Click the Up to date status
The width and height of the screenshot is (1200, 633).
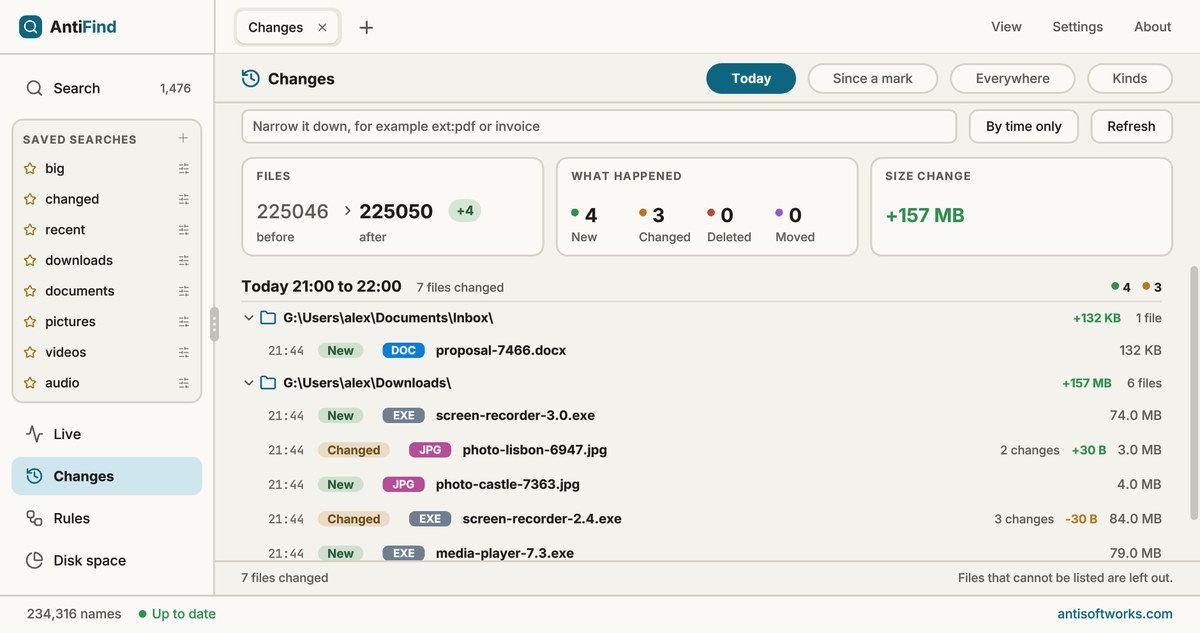point(177,614)
